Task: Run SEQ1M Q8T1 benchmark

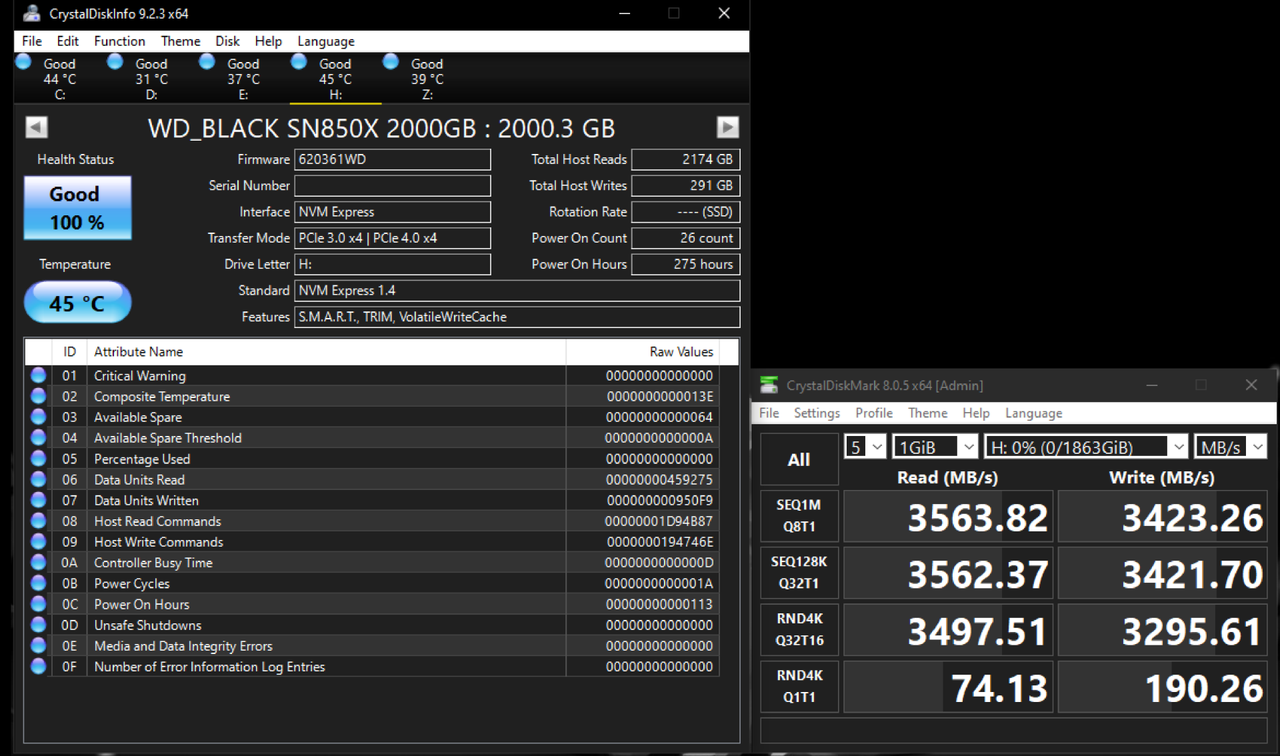Action: 799,516
